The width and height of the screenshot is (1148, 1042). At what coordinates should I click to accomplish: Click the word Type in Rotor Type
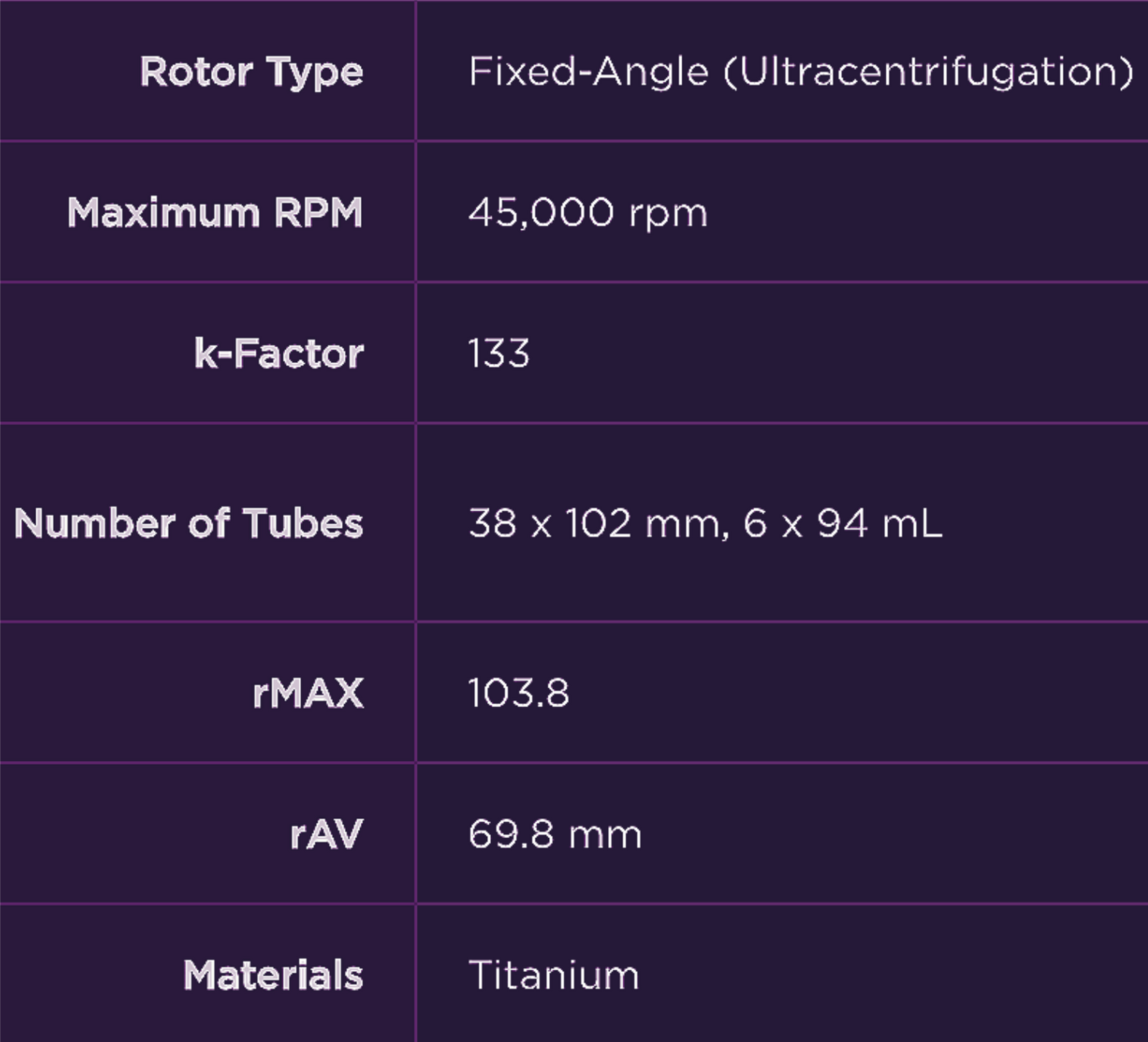click(314, 73)
